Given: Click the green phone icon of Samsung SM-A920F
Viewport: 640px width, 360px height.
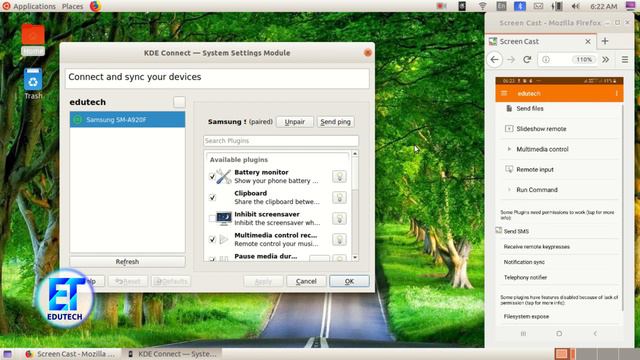Looking at the screenshot, I should pos(77,120).
